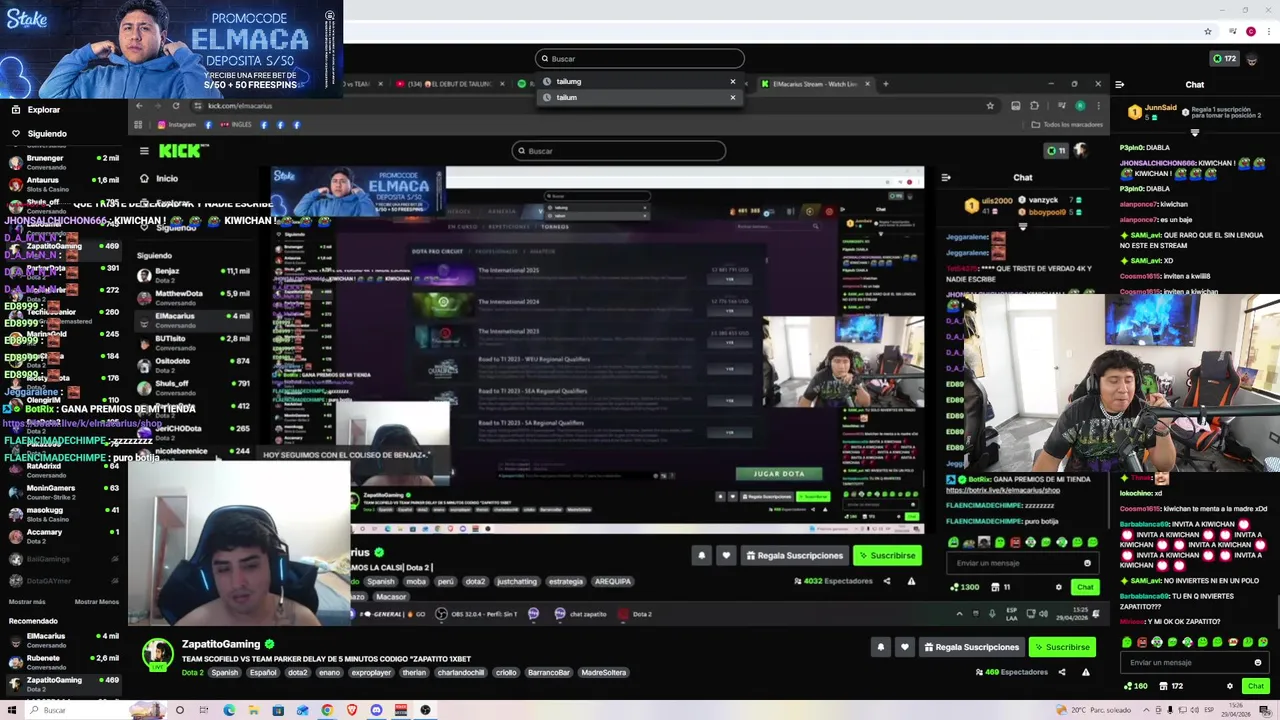Open Google Chrome from the taskbar

click(x=327, y=711)
